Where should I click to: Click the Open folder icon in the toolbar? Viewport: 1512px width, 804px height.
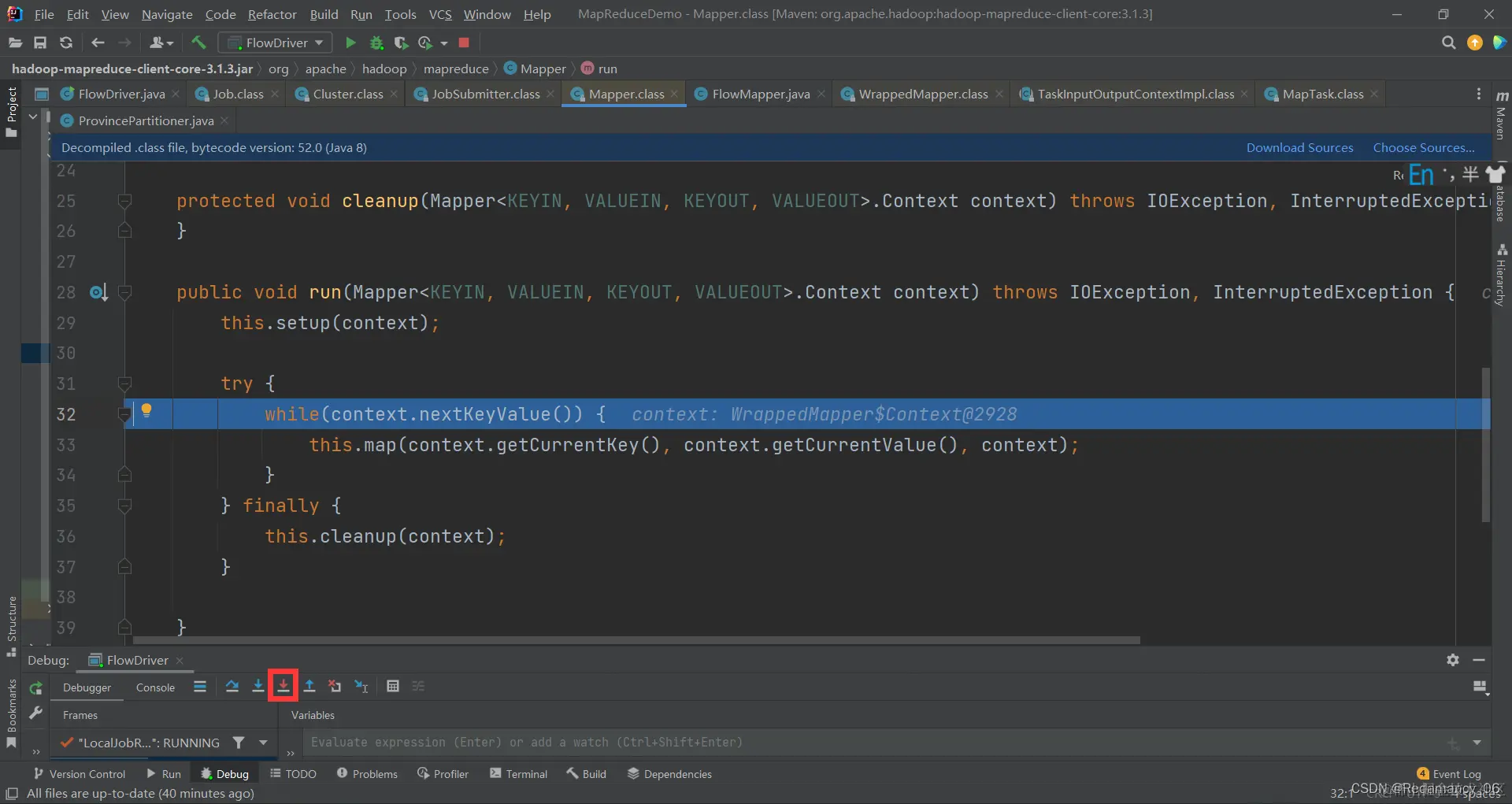(x=15, y=43)
